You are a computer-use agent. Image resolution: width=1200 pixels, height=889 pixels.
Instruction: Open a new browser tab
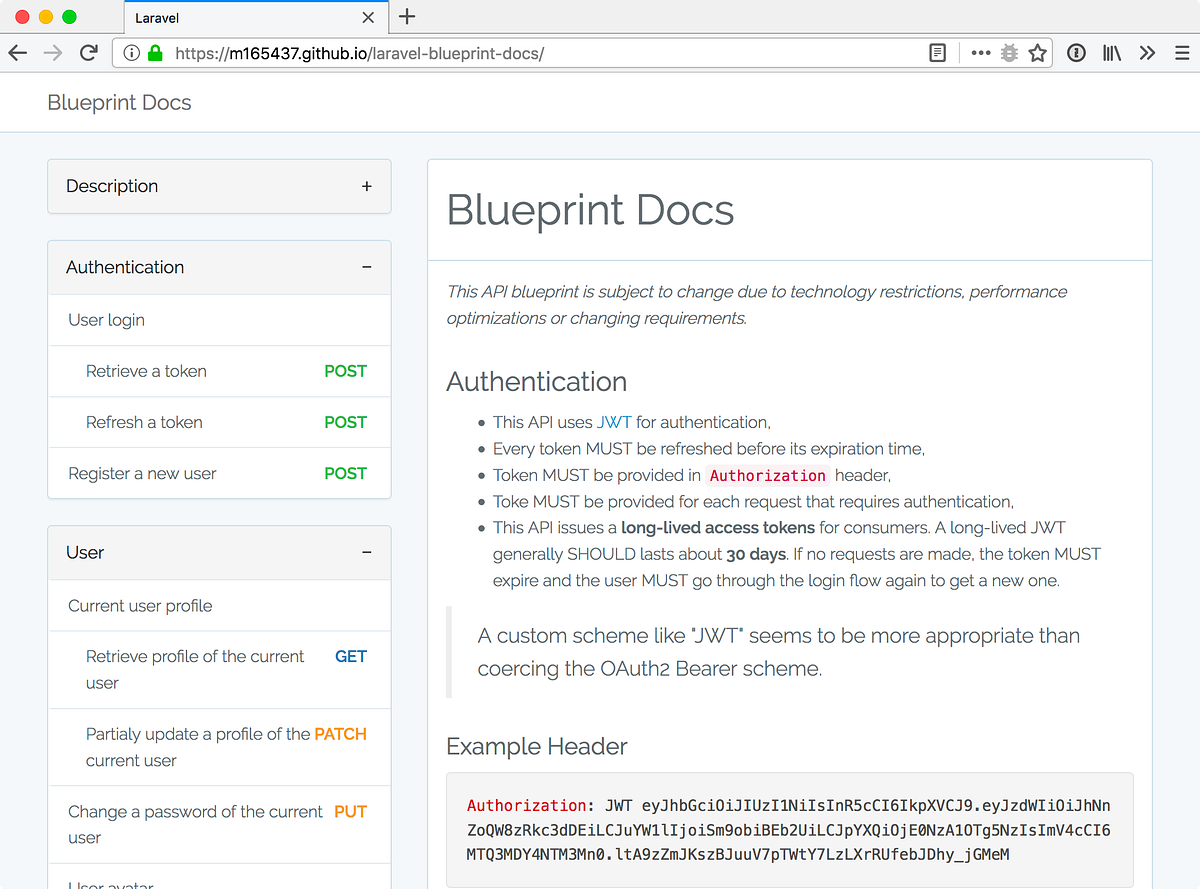pyautogui.click(x=406, y=17)
